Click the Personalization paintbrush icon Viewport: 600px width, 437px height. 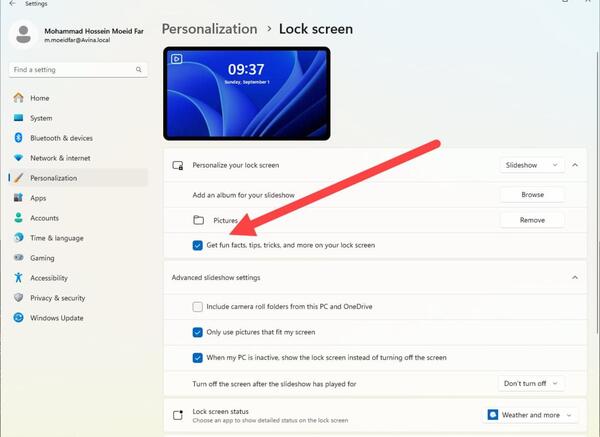click(18, 178)
